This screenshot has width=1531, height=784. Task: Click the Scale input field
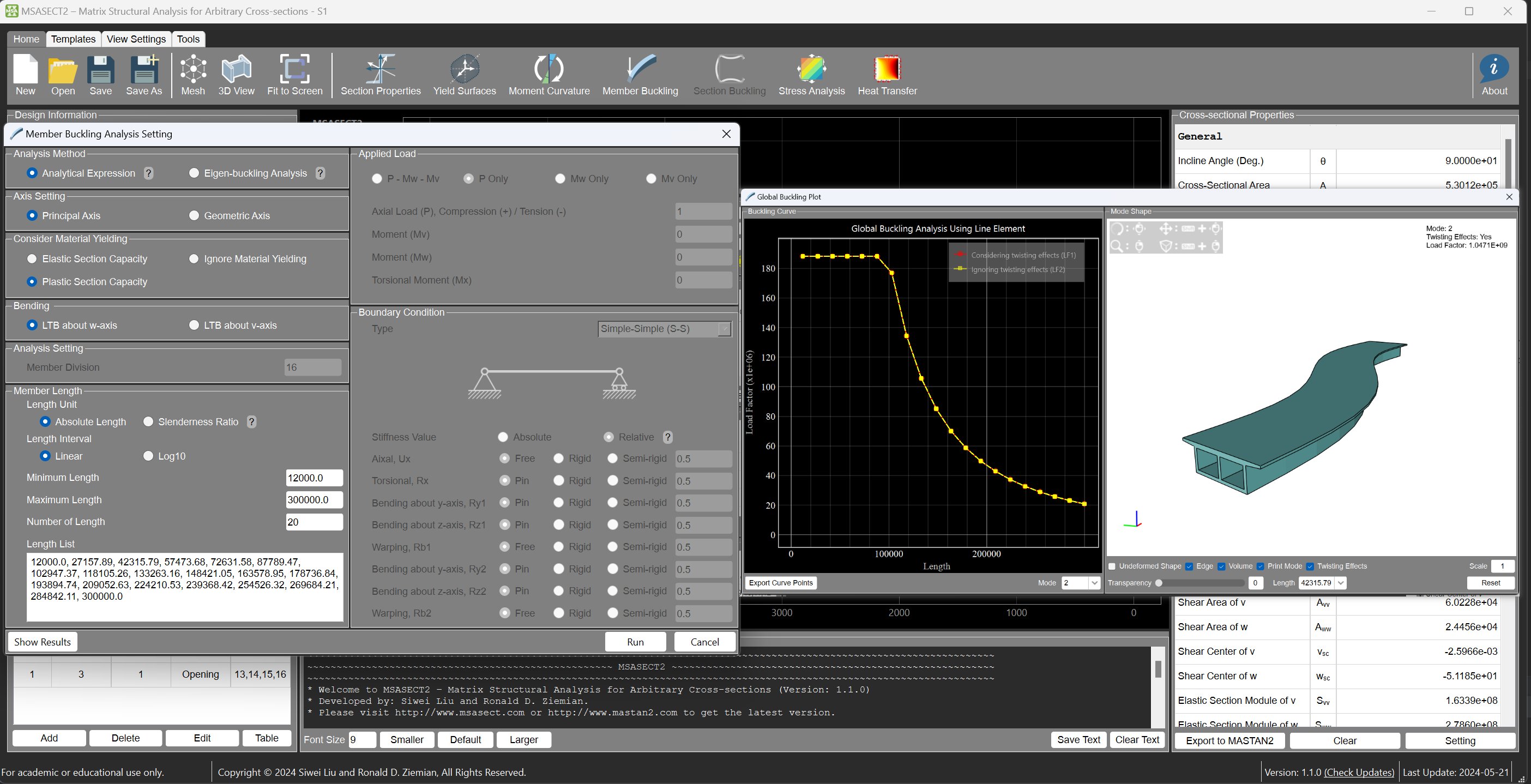(x=1503, y=566)
